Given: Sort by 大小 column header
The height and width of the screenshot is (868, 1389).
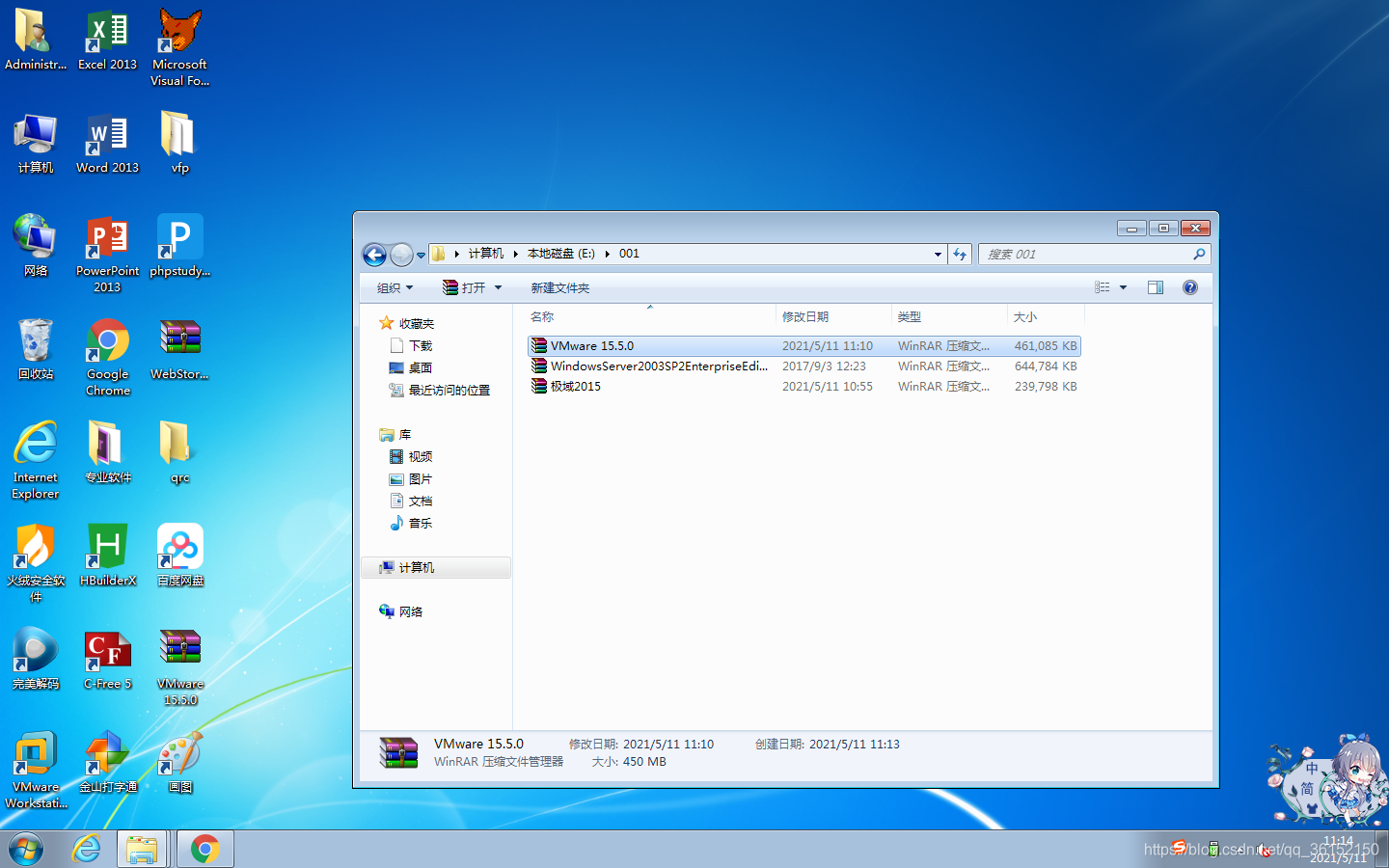Looking at the screenshot, I should coord(1046,316).
